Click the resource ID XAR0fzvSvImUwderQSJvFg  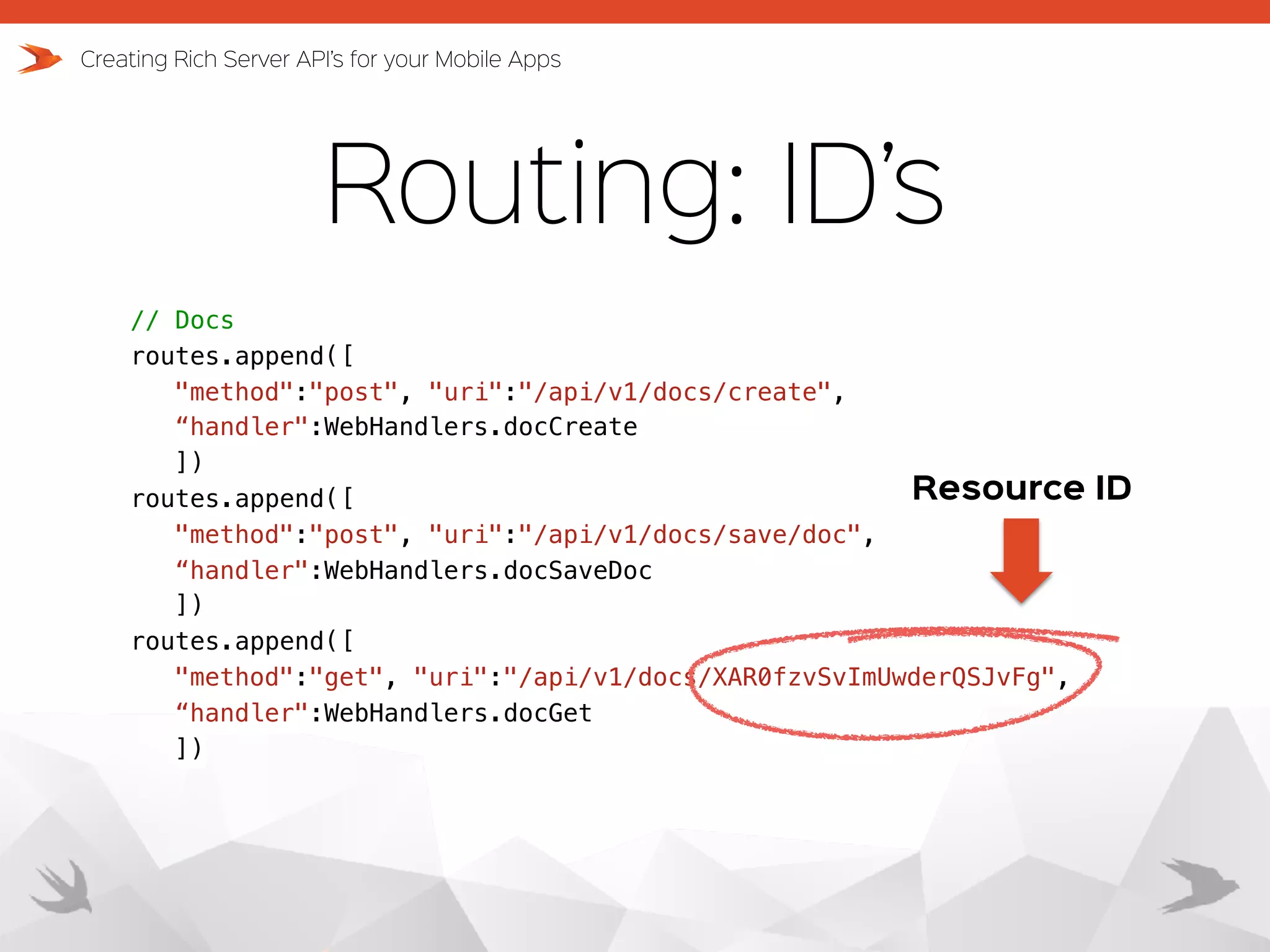click(876, 677)
